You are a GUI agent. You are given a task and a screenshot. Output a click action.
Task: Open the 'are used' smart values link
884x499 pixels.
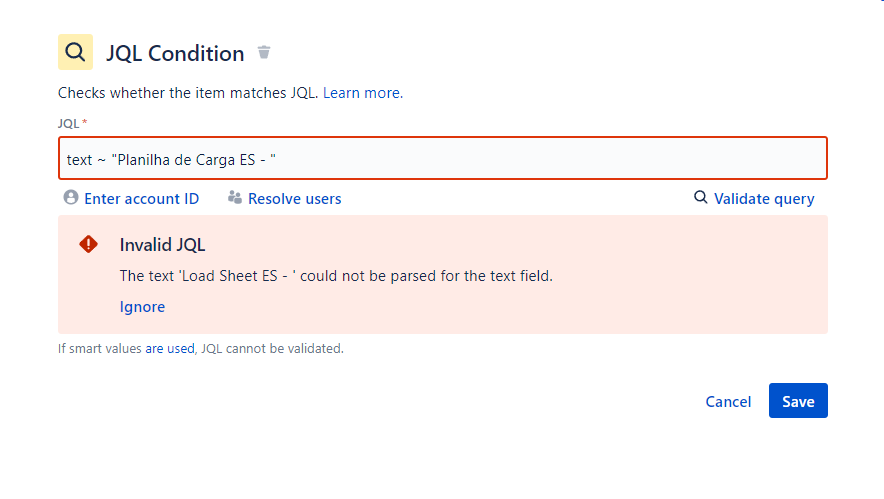coord(170,348)
